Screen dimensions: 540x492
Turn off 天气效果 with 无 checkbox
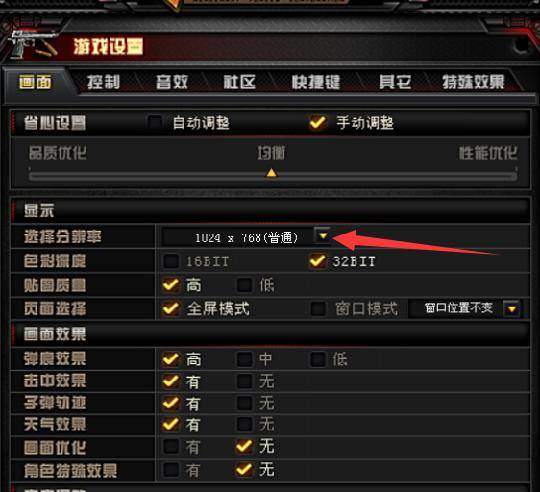[245, 424]
